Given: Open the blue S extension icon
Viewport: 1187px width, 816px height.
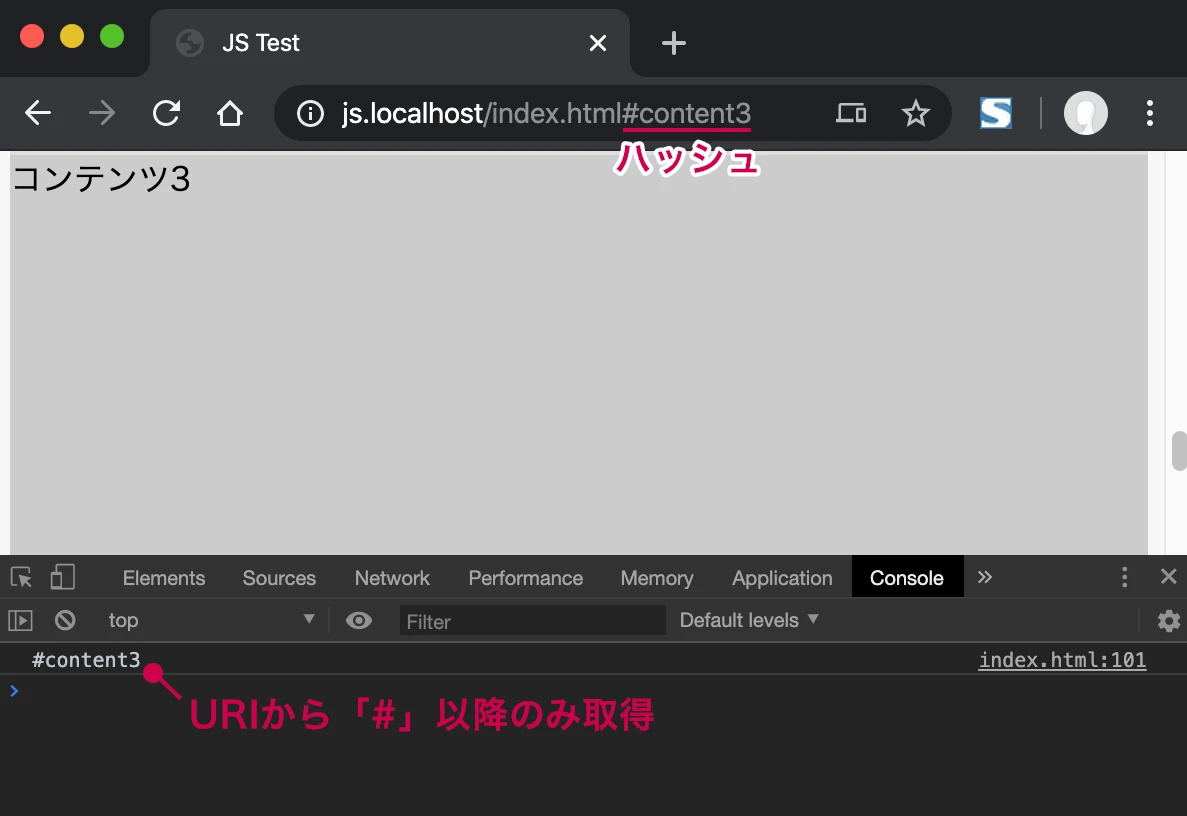Looking at the screenshot, I should coord(995,114).
